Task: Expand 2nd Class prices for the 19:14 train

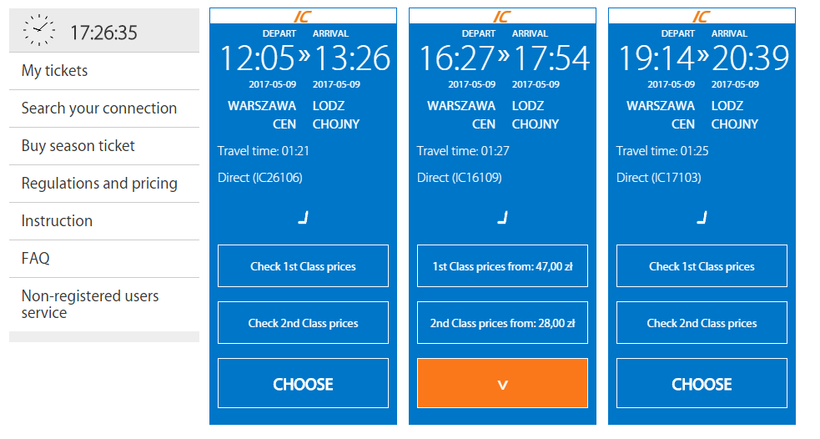Action: (701, 323)
